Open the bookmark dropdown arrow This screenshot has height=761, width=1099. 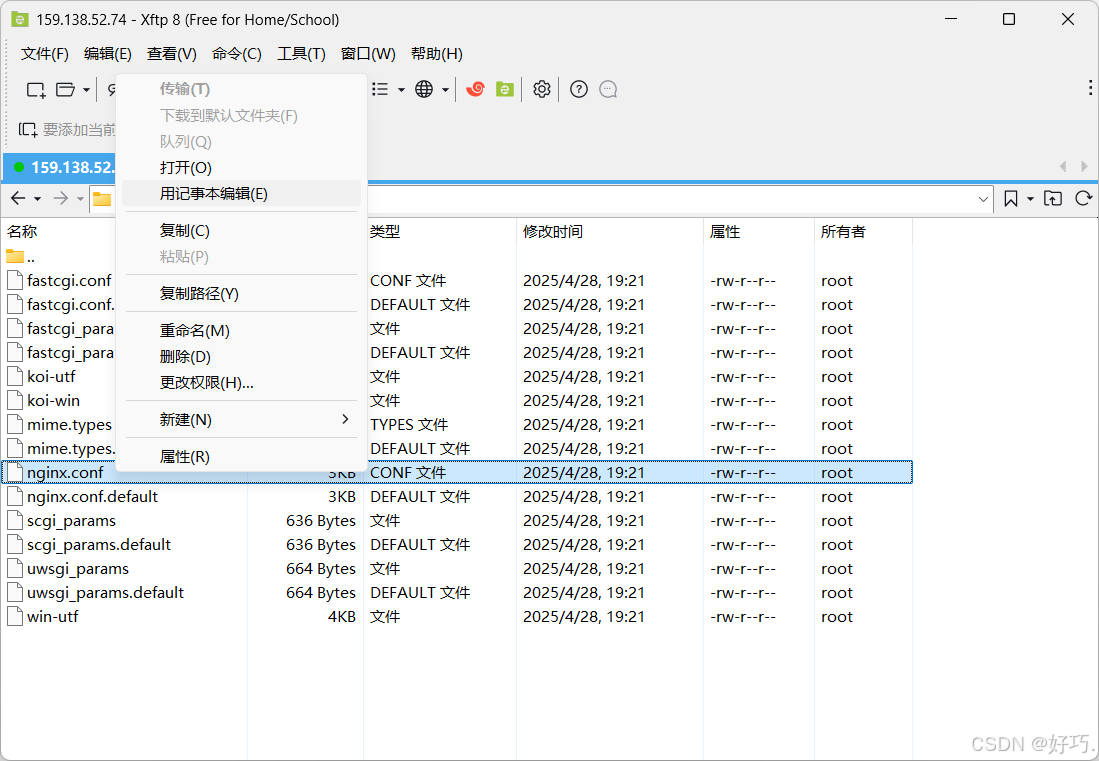click(x=1030, y=199)
